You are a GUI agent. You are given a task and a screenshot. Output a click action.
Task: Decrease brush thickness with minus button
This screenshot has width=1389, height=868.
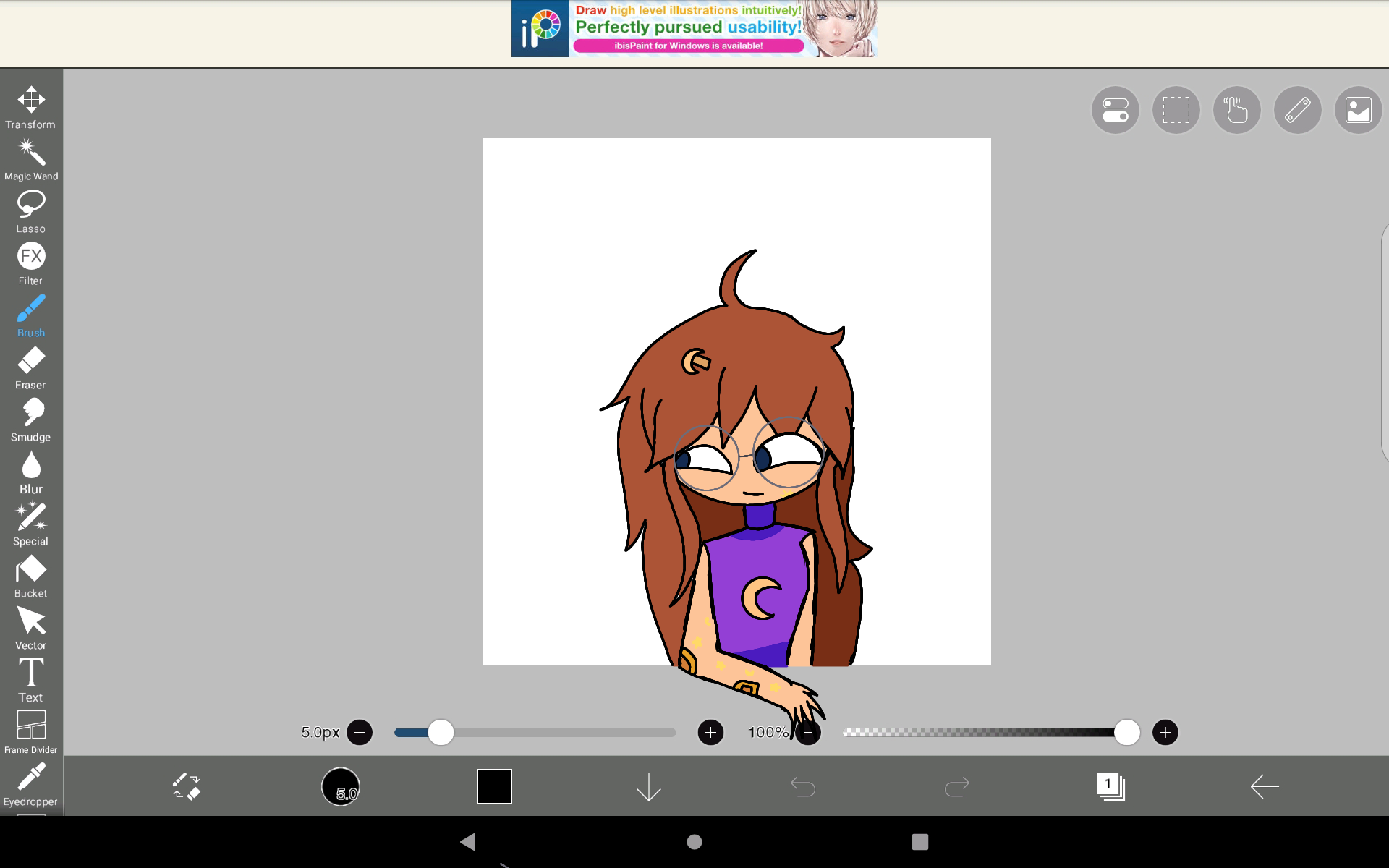tap(360, 733)
